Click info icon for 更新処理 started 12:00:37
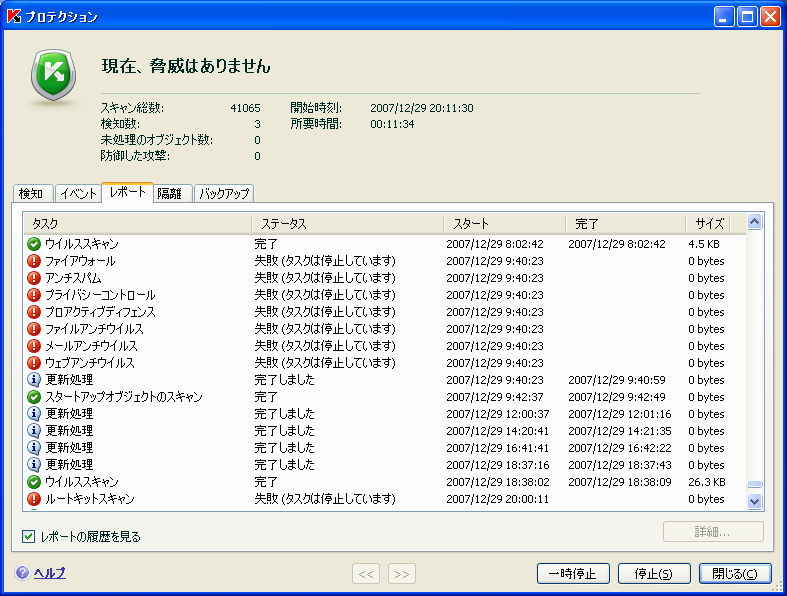This screenshot has width=787, height=596. (34, 414)
